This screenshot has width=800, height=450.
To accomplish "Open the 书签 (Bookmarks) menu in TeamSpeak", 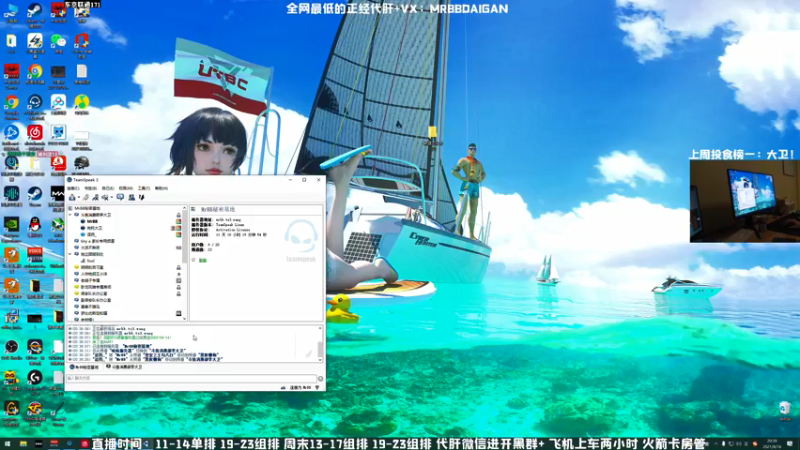I will click(x=91, y=188).
